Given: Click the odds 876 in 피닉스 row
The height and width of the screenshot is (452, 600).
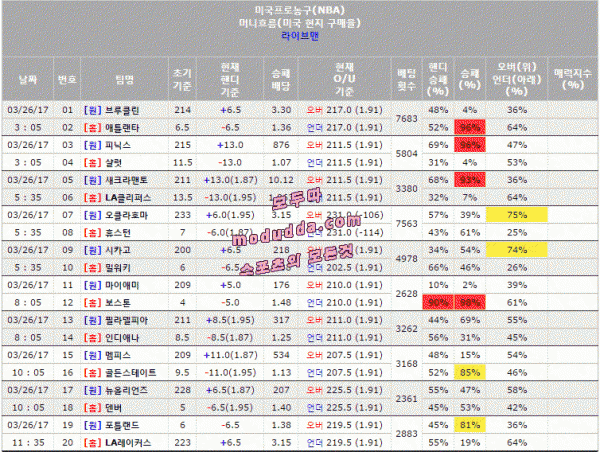Looking at the screenshot, I should coord(281,145).
